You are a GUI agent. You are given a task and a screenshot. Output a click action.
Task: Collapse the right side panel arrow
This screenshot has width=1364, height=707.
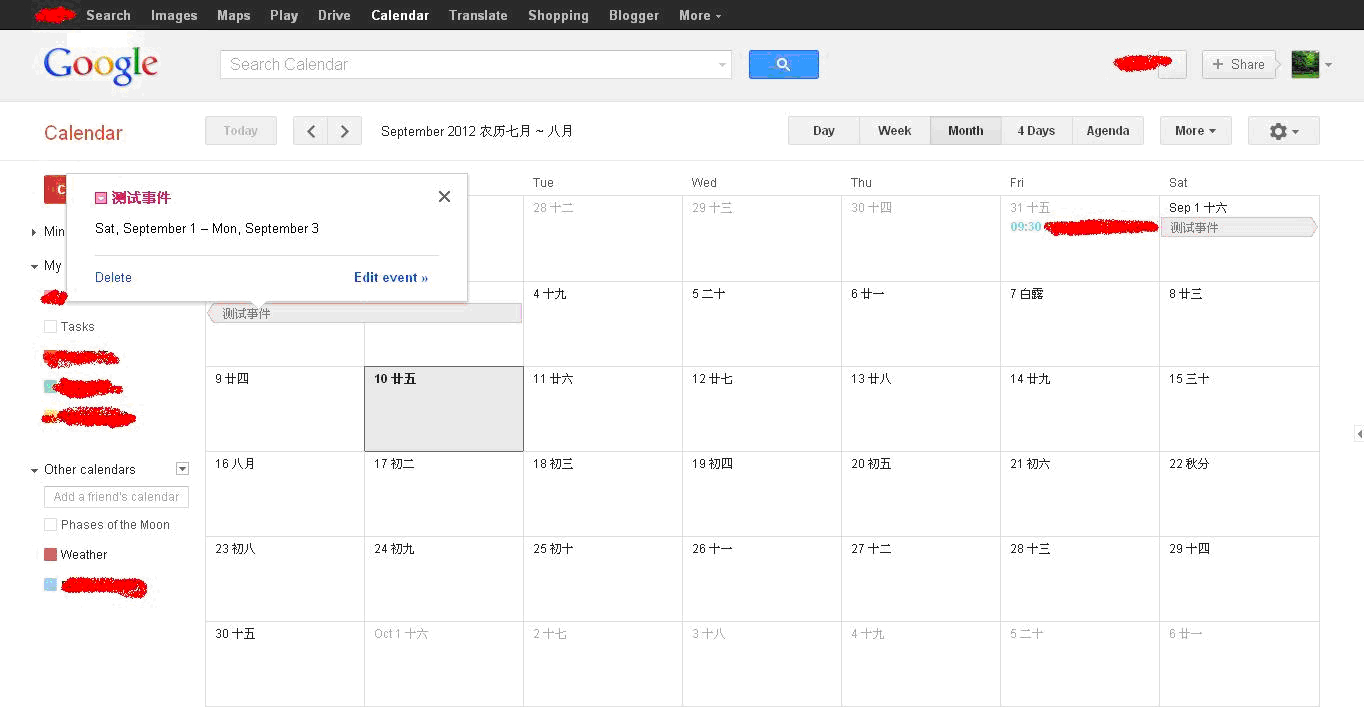(1358, 433)
